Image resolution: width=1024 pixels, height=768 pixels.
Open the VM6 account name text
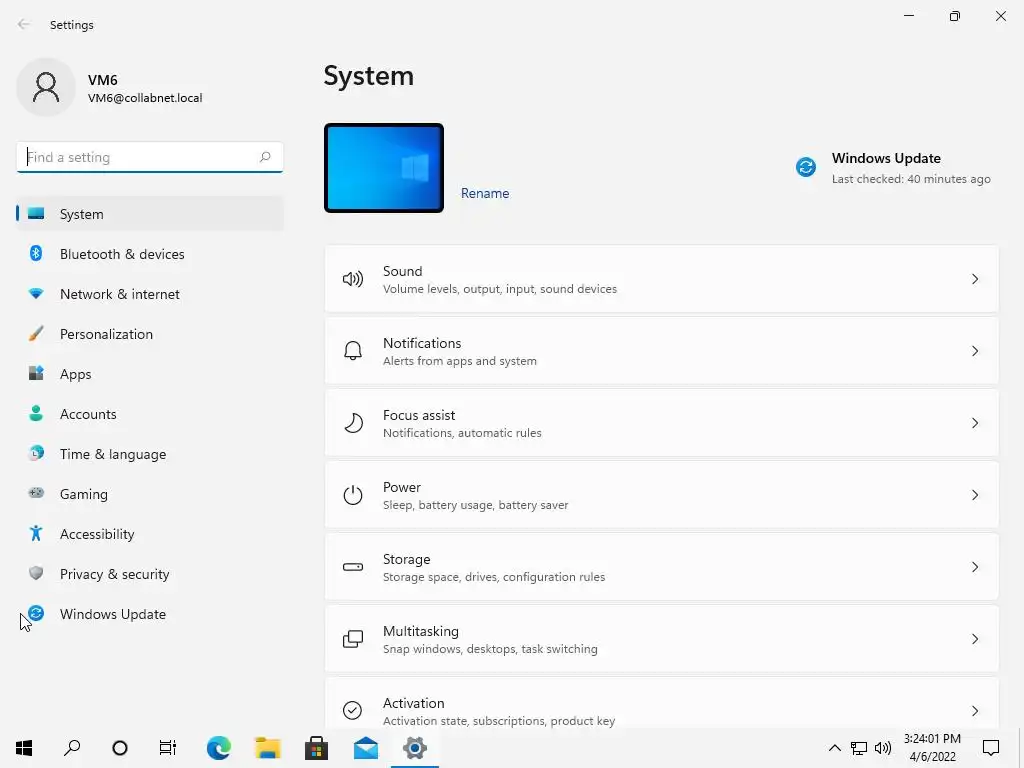[x=103, y=80]
